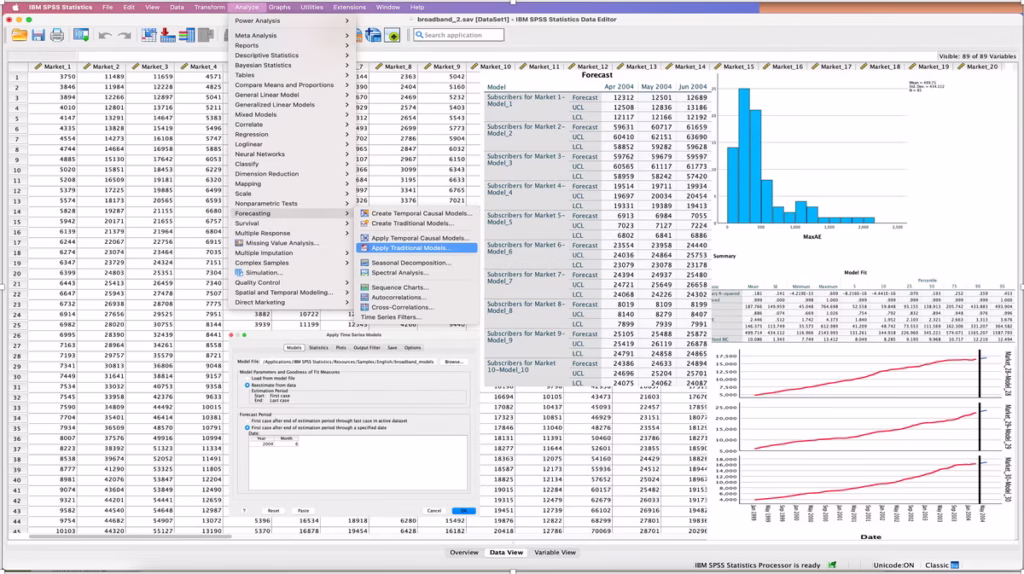Confirm the dialog with the blue OK button
1024x574 pixels.
click(x=464, y=511)
